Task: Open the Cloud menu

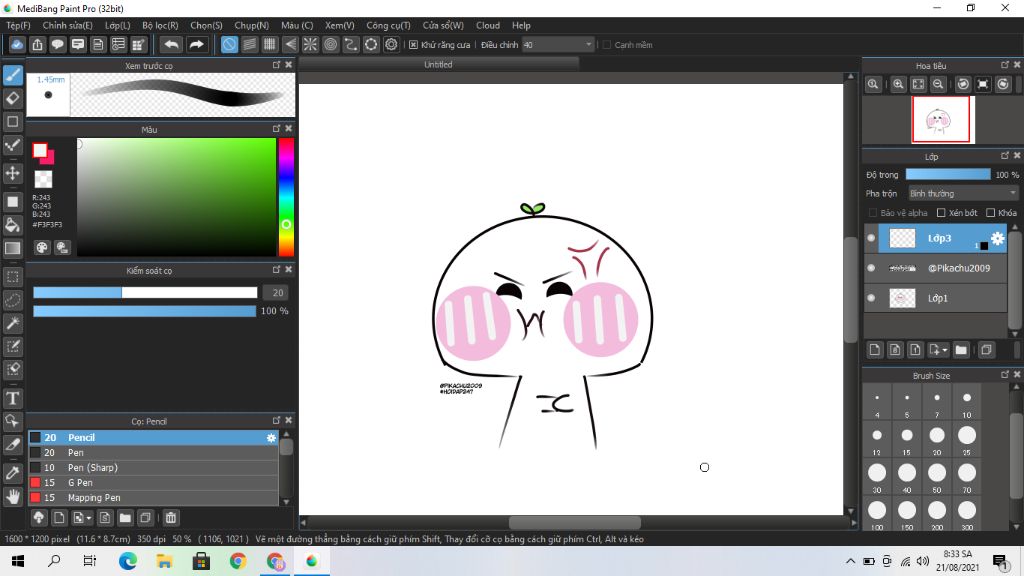Action: click(x=488, y=25)
